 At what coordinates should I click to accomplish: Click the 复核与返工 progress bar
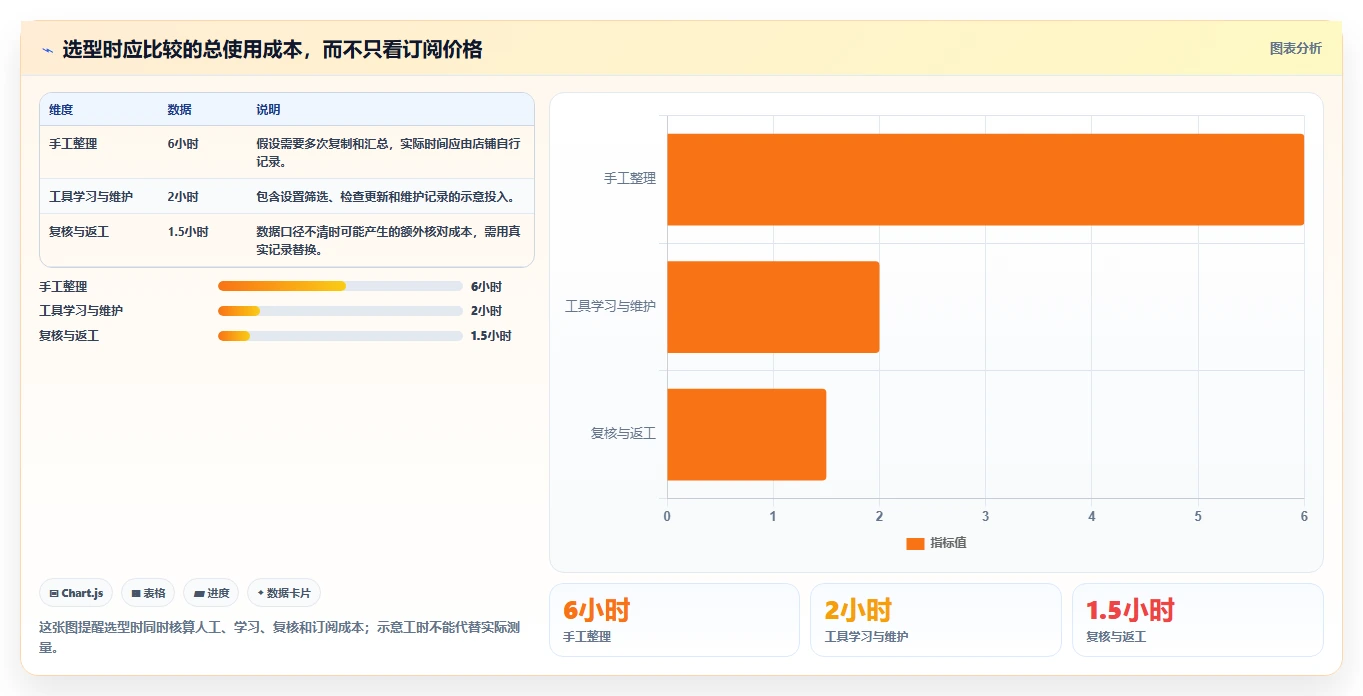[x=340, y=336]
